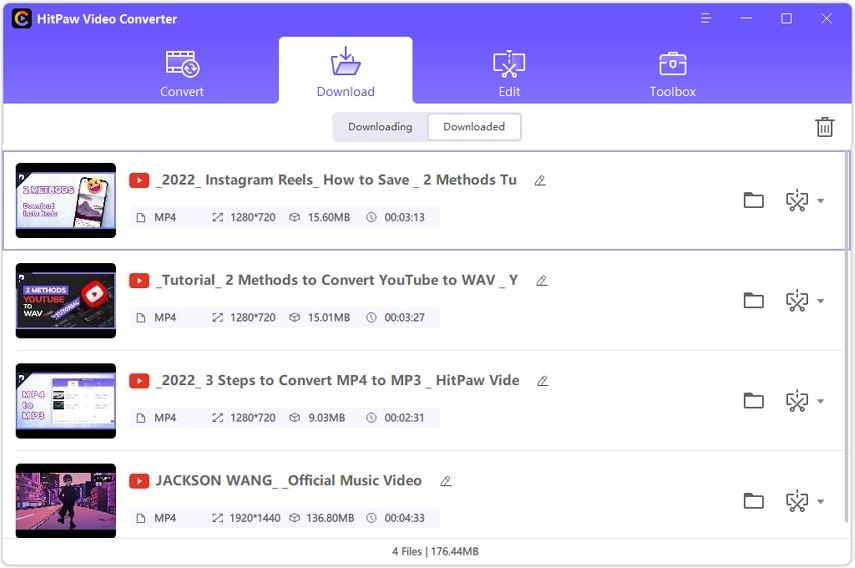Click the '4 Files | 176.44MB' status text
855x568 pixels.
(435, 552)
